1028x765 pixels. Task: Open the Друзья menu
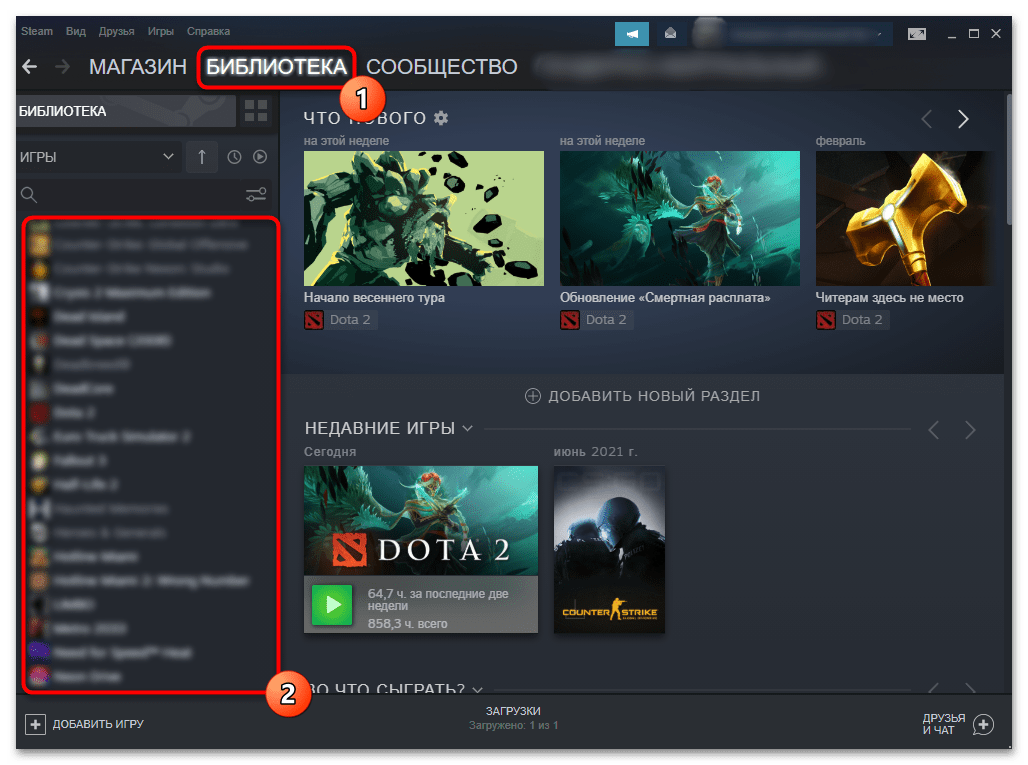117,31
